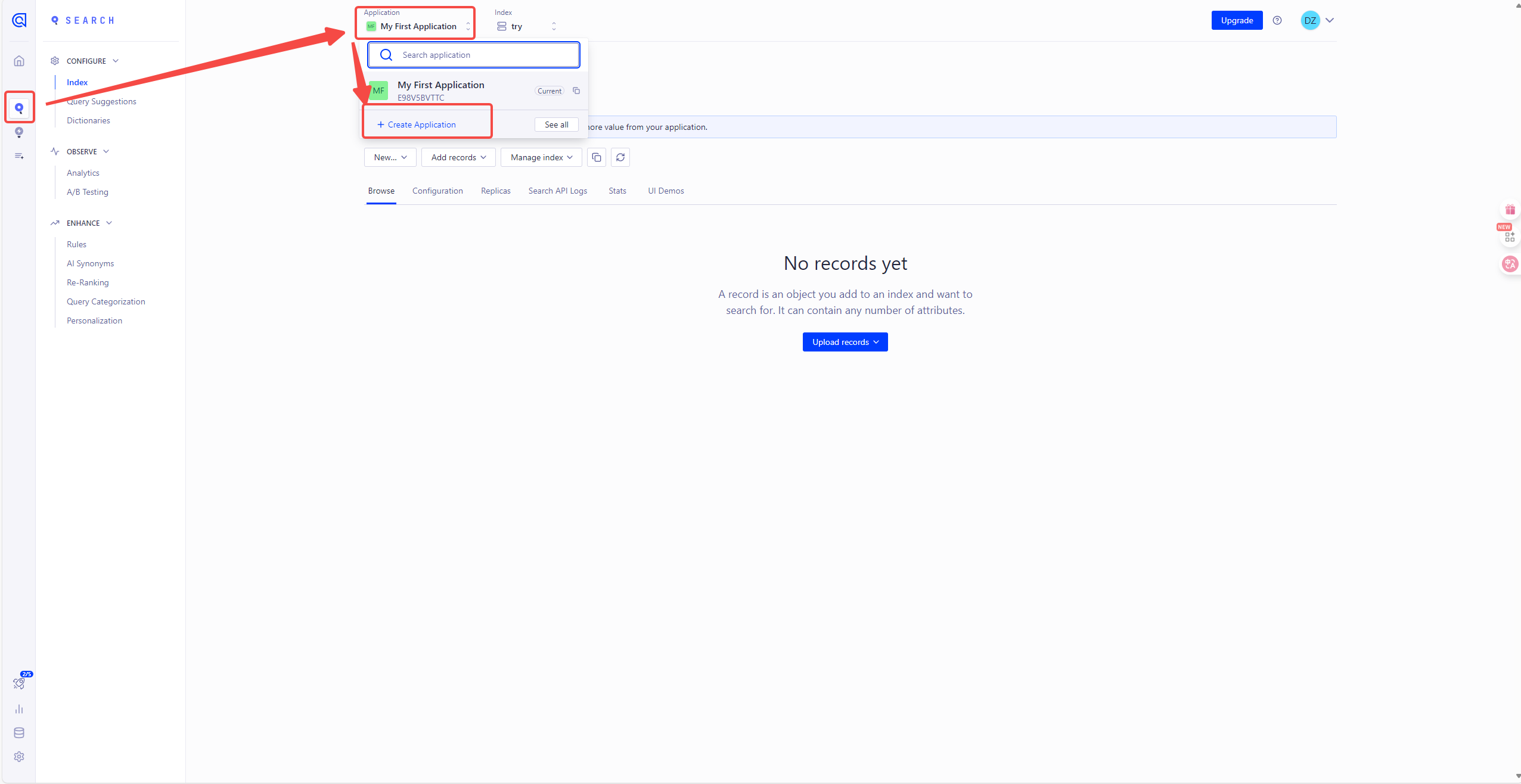Collapse the CONFIGURE section
This screenshot has width=1521, height=784.
coord(116,61)
